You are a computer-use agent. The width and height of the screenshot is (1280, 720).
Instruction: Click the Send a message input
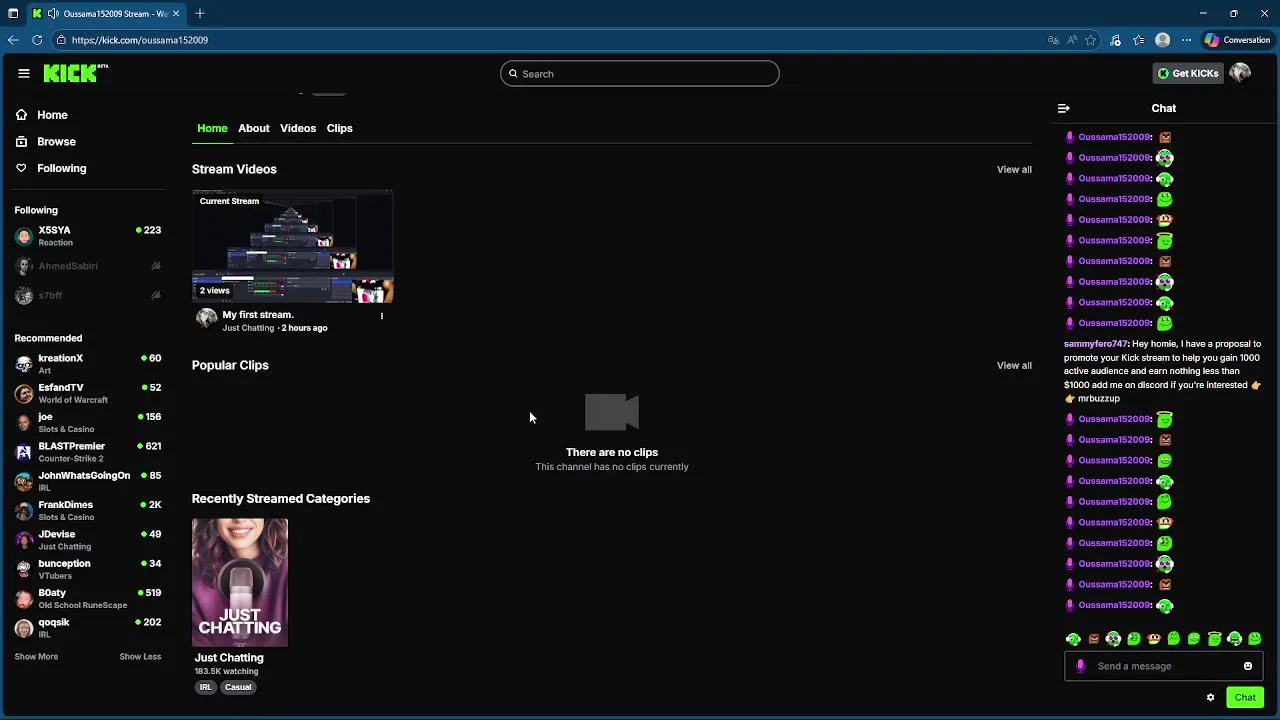(1163, 666)
